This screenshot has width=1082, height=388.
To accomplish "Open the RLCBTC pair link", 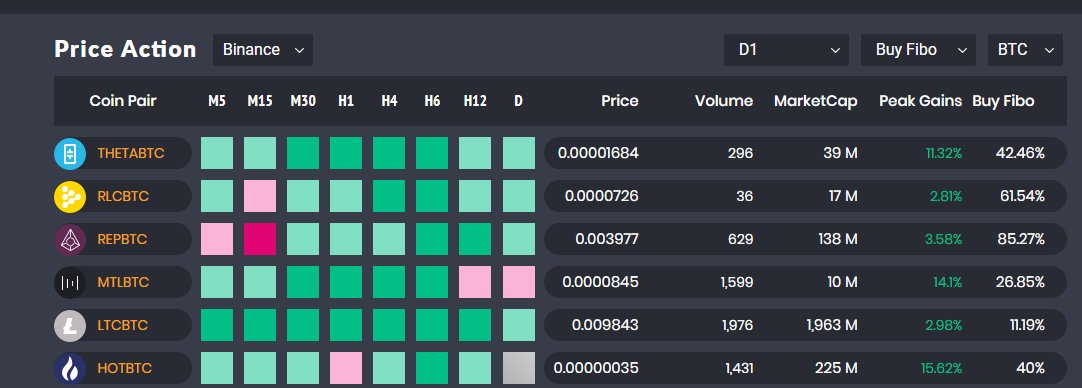I will (x=123, y=196).
